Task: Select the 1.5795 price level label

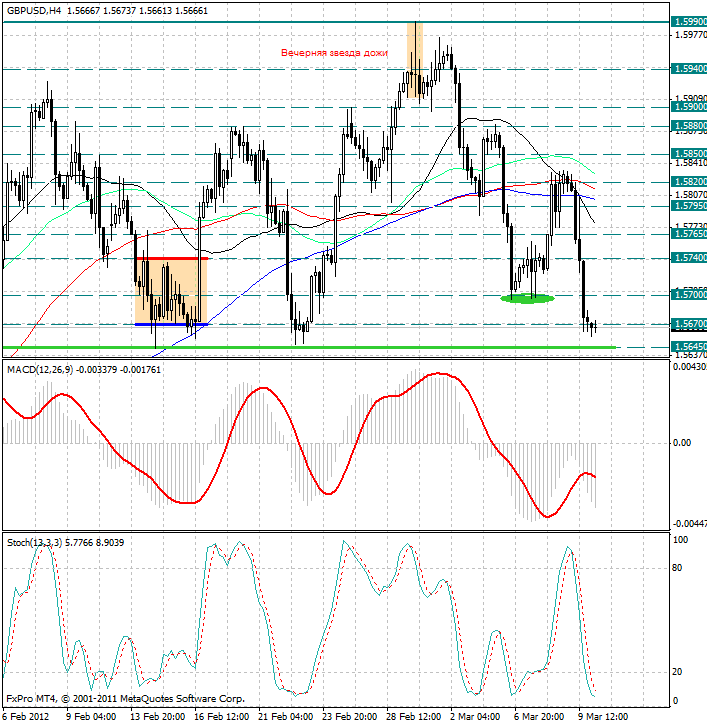Action: pyautogui.click(x=689, y=205)
